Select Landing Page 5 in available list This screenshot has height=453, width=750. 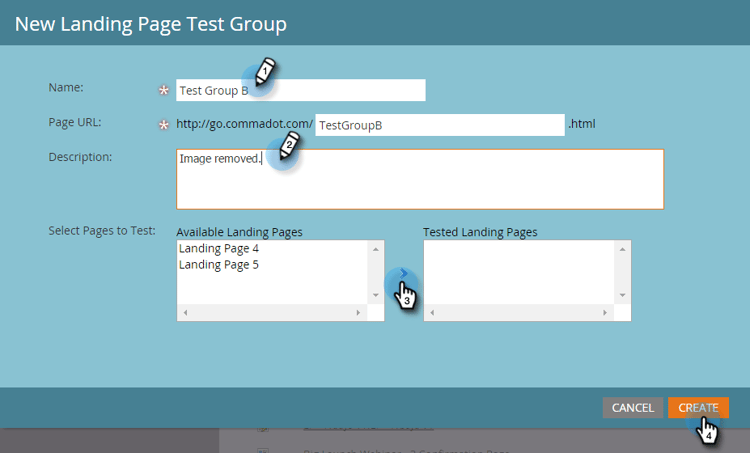click(x=219, y=265)
